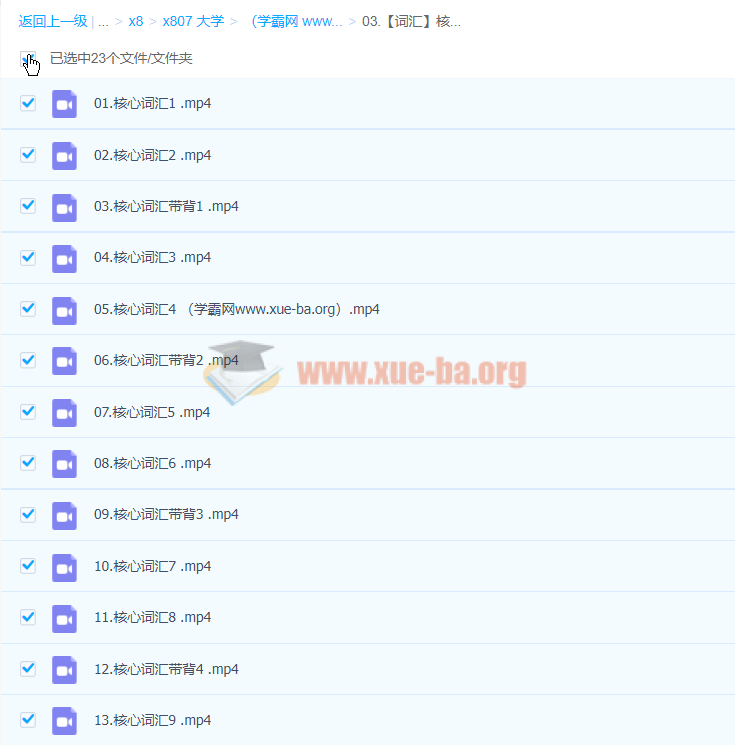This screenshot has height=745, width=735.
Task: Click video icon next to 09.核心词汇带背3 .mp4
Action: tap(64, 515)
